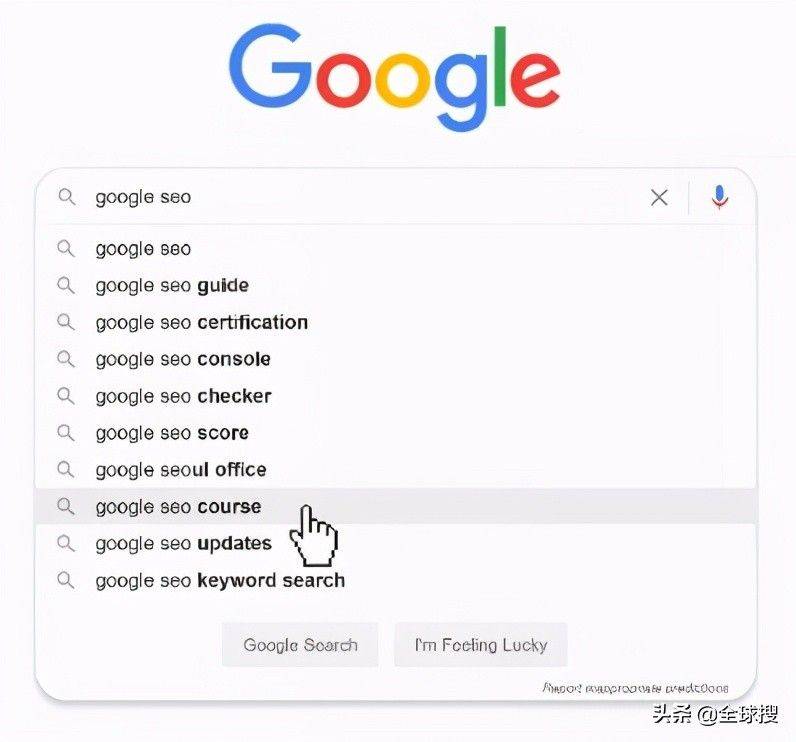
Task: Click the voice search microphone icon
Action: click(x=719, y=197)
